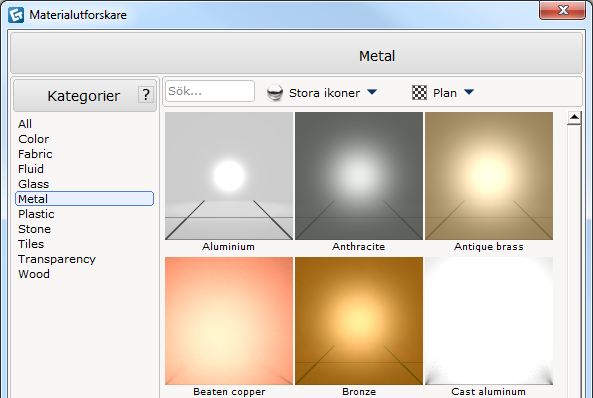Click the Kategorier panel header
Image resolution: width=593 pixels, height=398 pixels.
click(x=85, y=95)
